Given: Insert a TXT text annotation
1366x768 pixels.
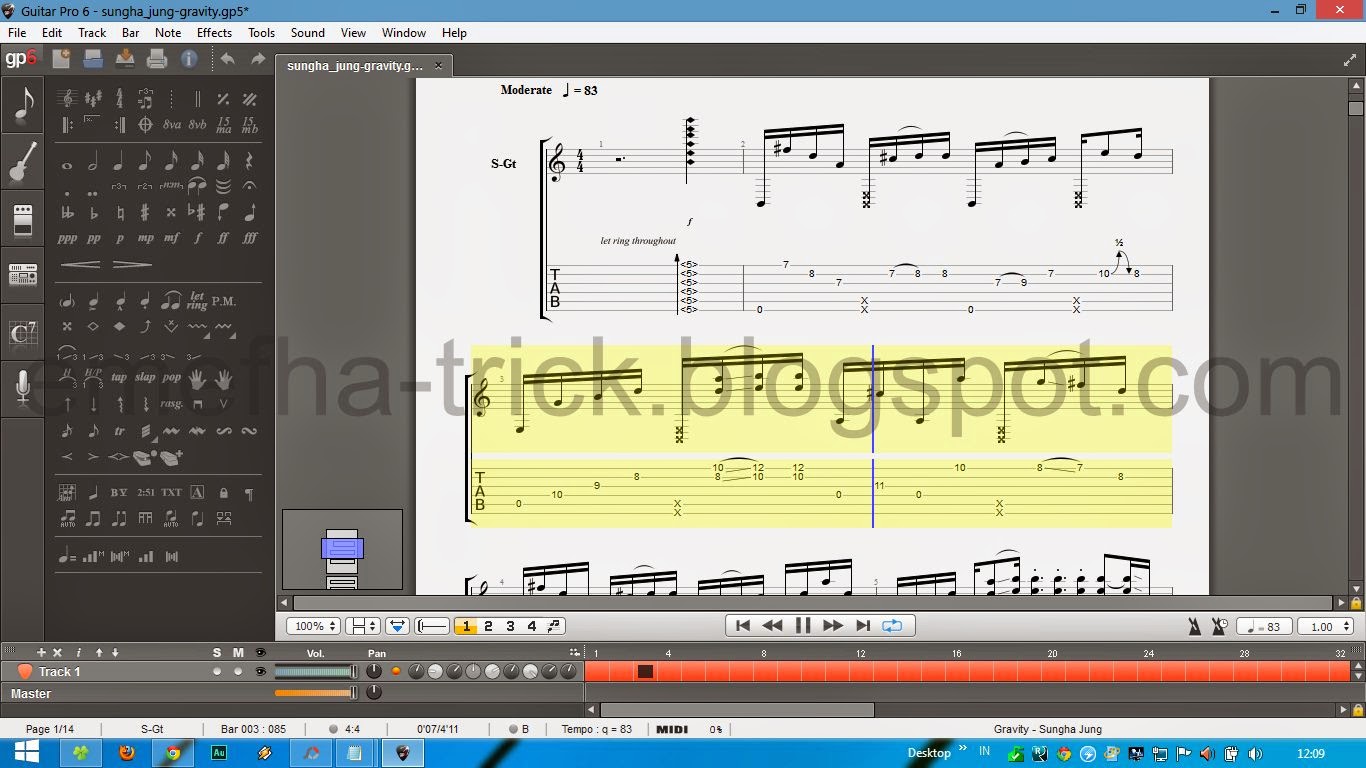Looking at the screenshot, I should (171, 492).
